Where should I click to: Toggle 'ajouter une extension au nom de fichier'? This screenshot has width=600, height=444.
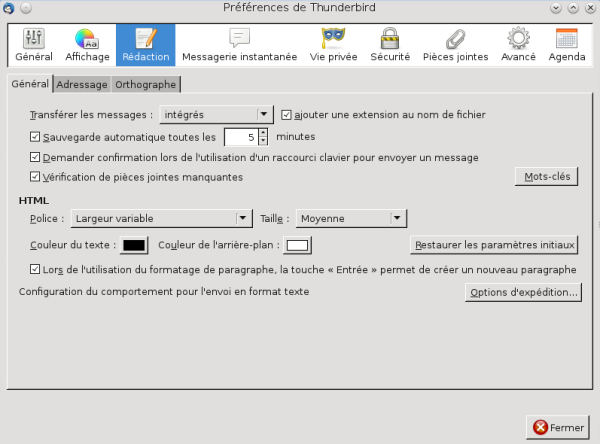tap(288, 114)
